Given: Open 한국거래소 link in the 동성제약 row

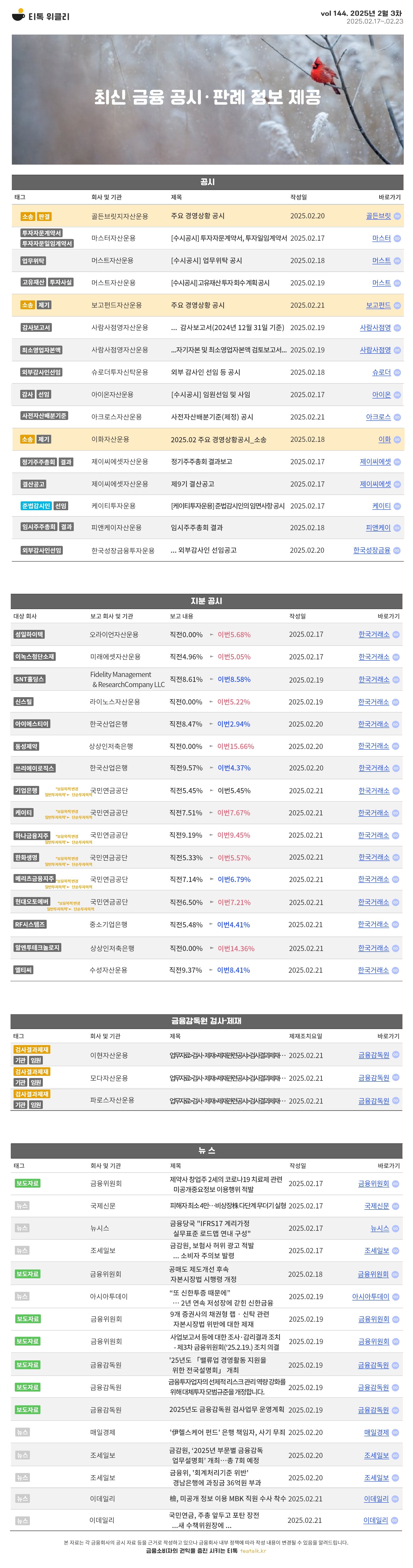Looking at the screenshot, I should click(373, 746).
